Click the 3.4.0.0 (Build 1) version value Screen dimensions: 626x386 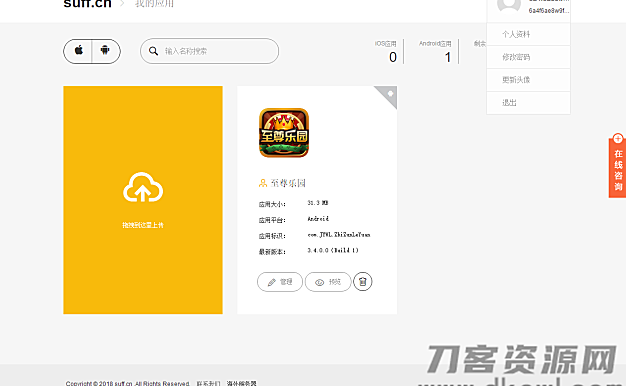click(333, 250)
